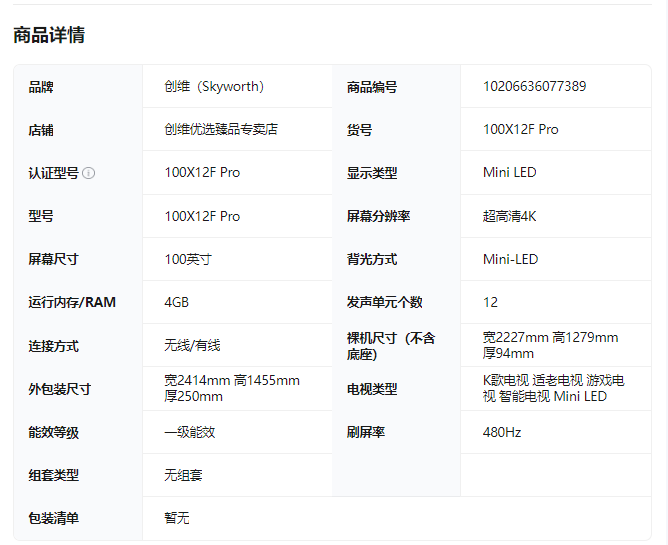This screenshot has height=545, width=668.
Task: Click the 无组套 bundle type value
Action: pyautogui.click(x=183, y=475)
